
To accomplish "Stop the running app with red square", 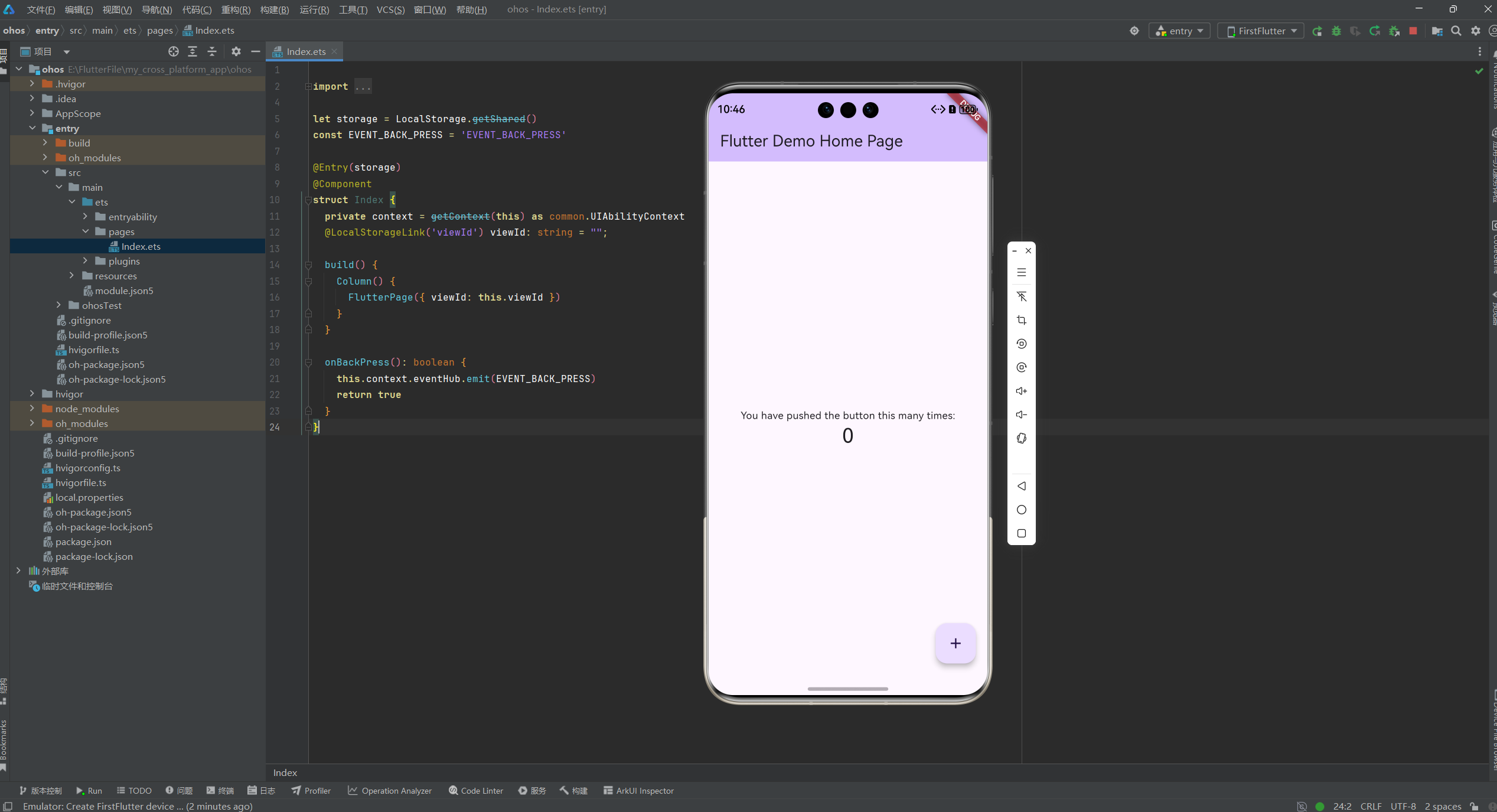I will pos(1413,31).
